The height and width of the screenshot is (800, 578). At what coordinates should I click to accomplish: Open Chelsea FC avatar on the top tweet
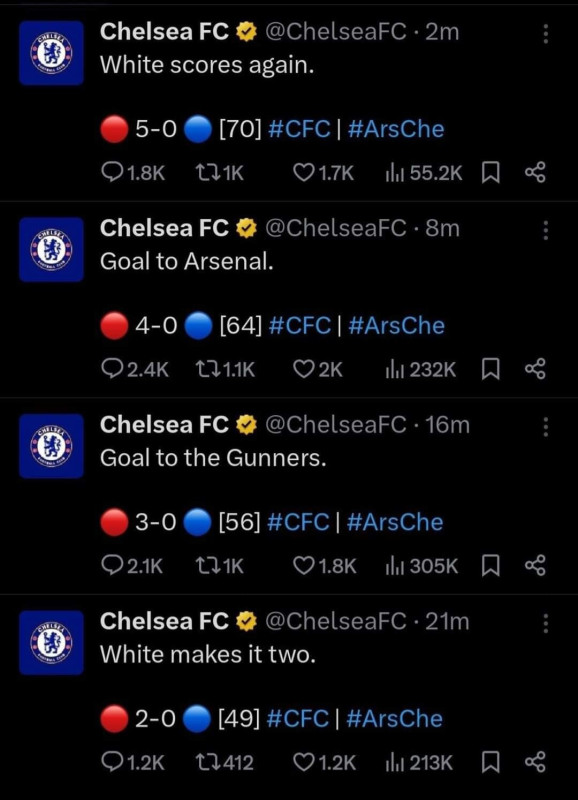51,53
